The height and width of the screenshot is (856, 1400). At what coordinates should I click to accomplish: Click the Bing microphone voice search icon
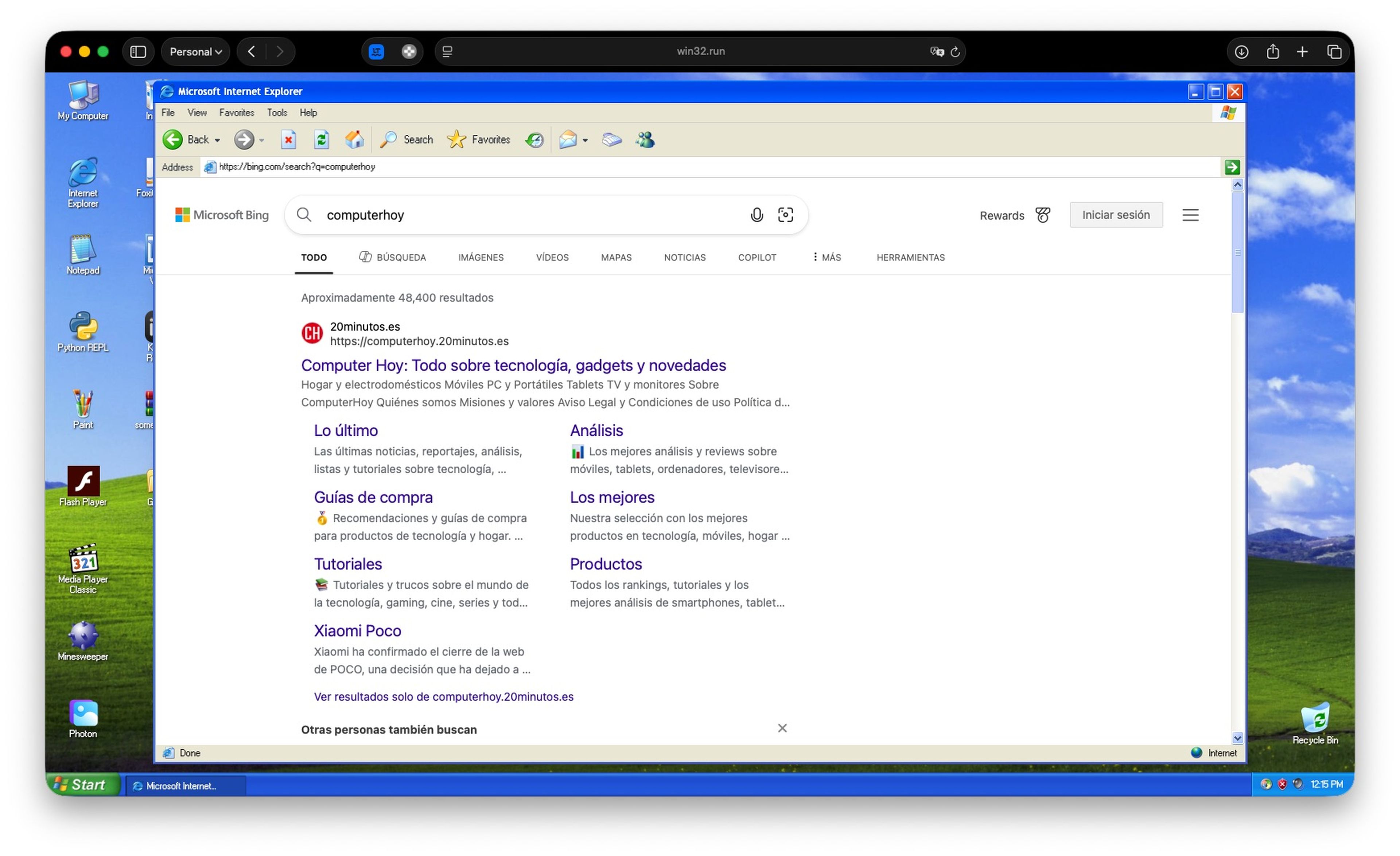756,215
